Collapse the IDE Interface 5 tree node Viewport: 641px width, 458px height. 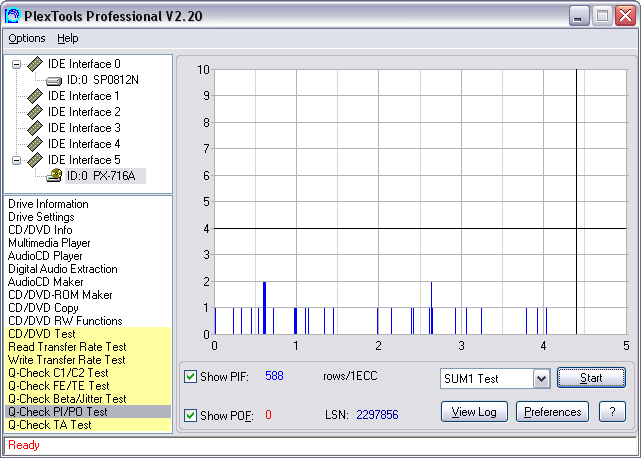pyautogui.click(x=16, y=160)
